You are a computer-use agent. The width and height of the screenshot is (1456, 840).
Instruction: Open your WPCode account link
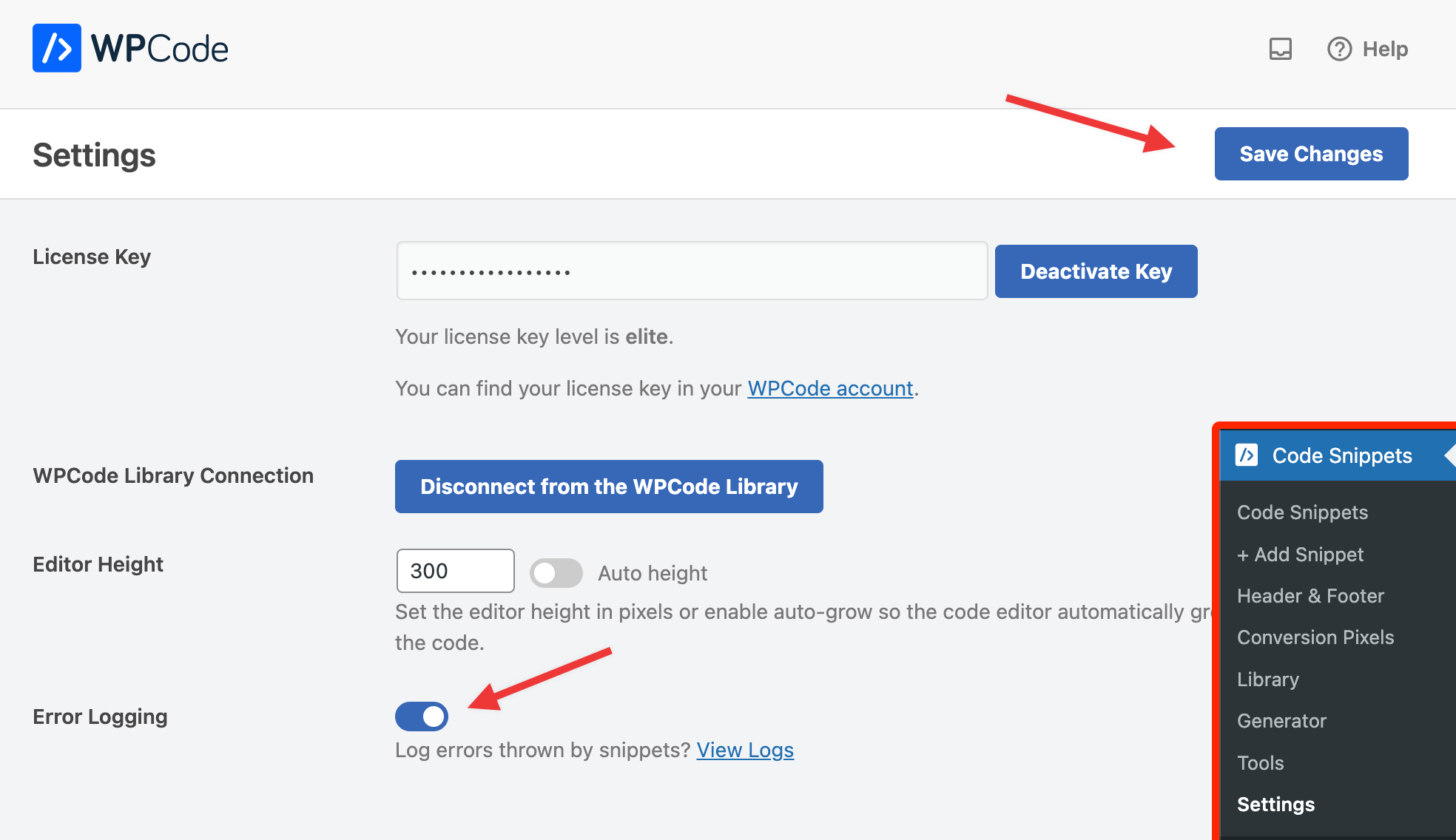(x=829, y=388)
